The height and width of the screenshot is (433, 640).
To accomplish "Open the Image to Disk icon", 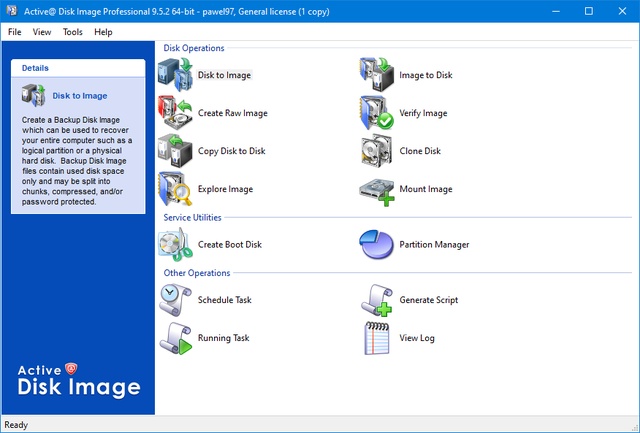I will 376,76.
